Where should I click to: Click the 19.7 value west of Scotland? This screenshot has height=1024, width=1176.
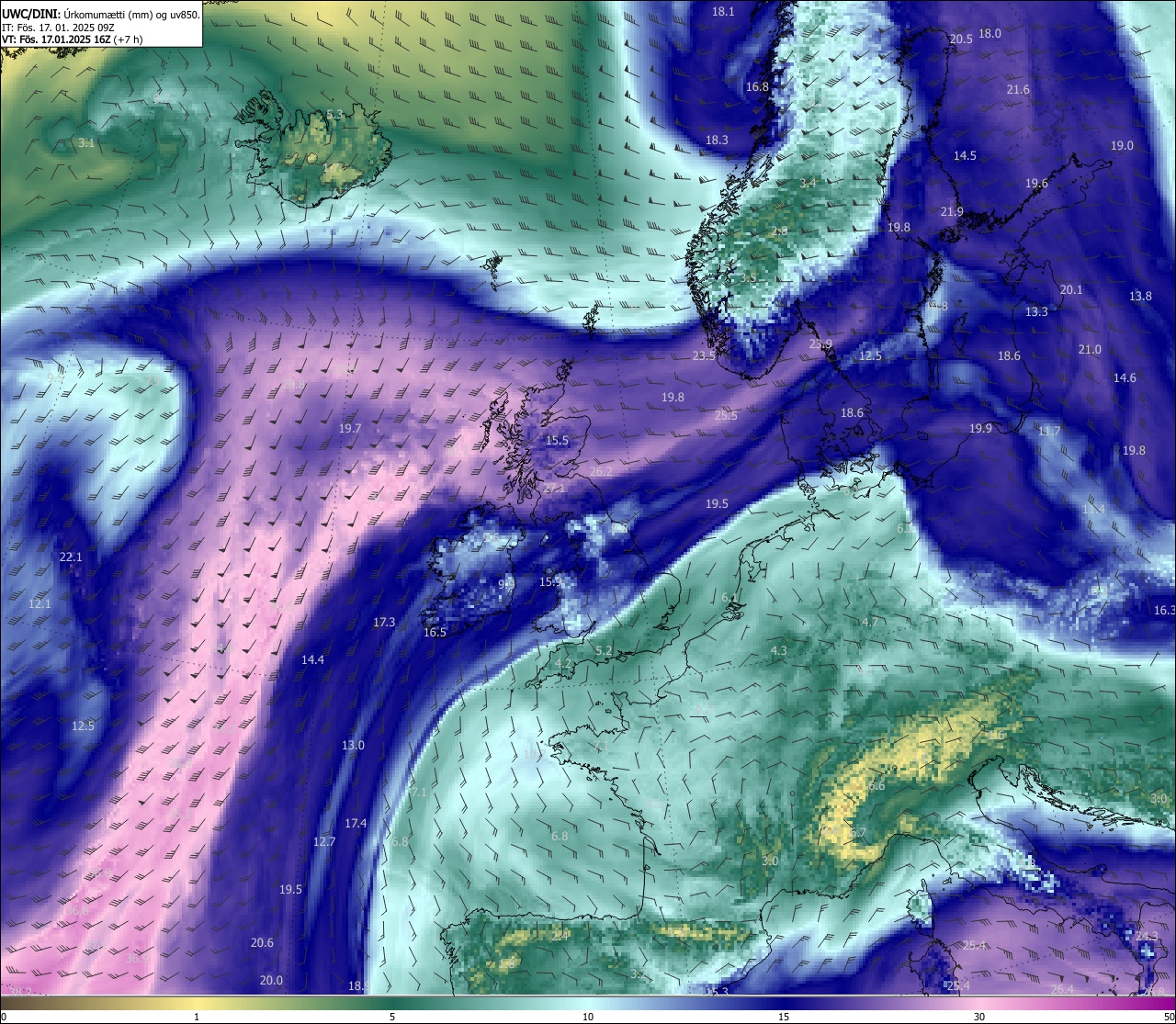[x=350, y=428]
